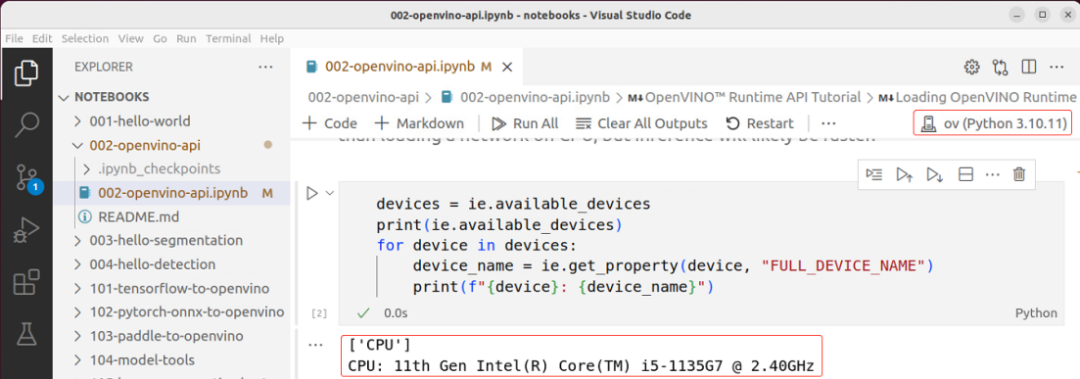Viewport: 1080px width, 379px height.
Task: Toggle the split editor layout icon
Action: (1029, 67)
